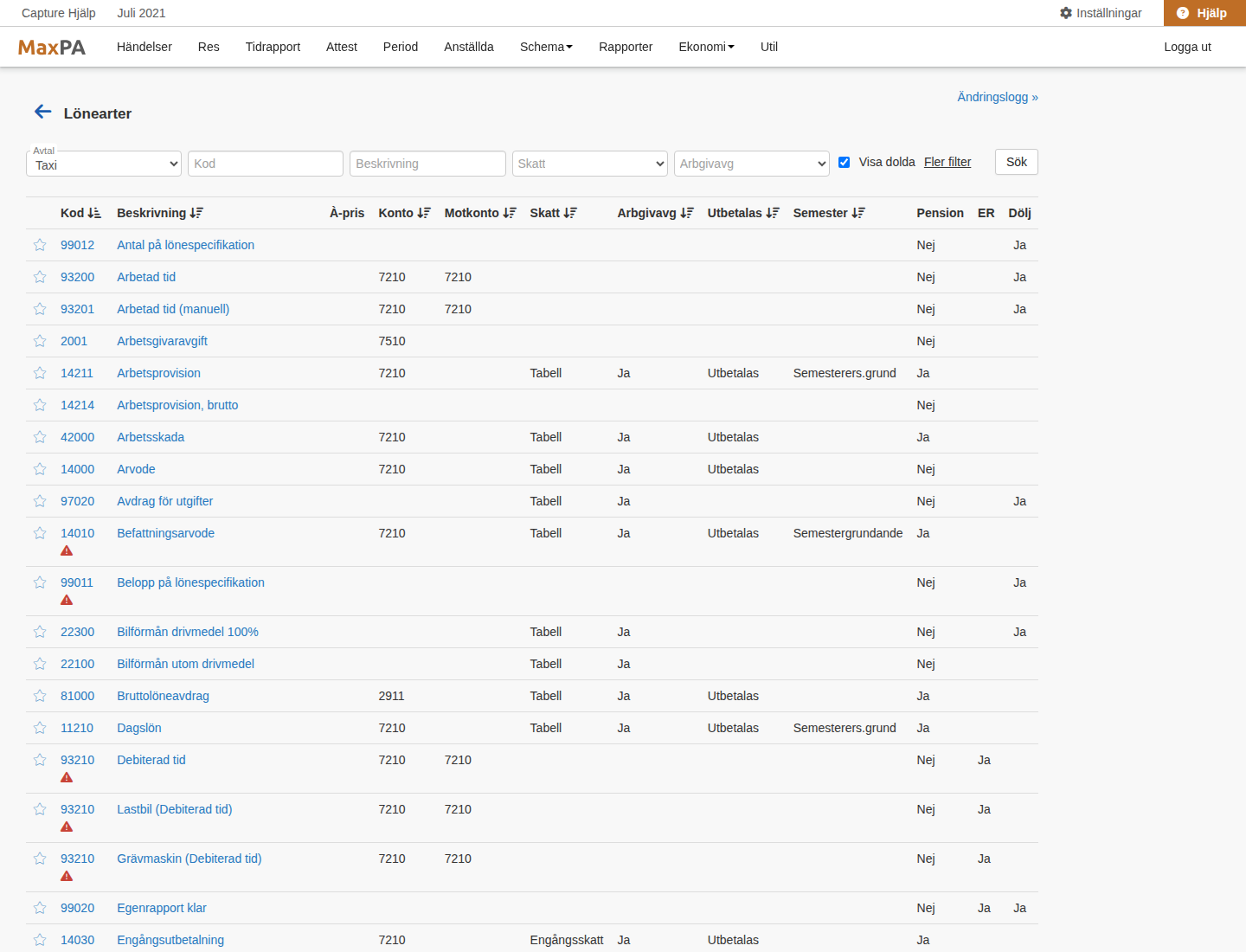This screenshot has width=1246, height=952.
Task: Click warning triangle under code 14010
Action: [x=67, y=551]
